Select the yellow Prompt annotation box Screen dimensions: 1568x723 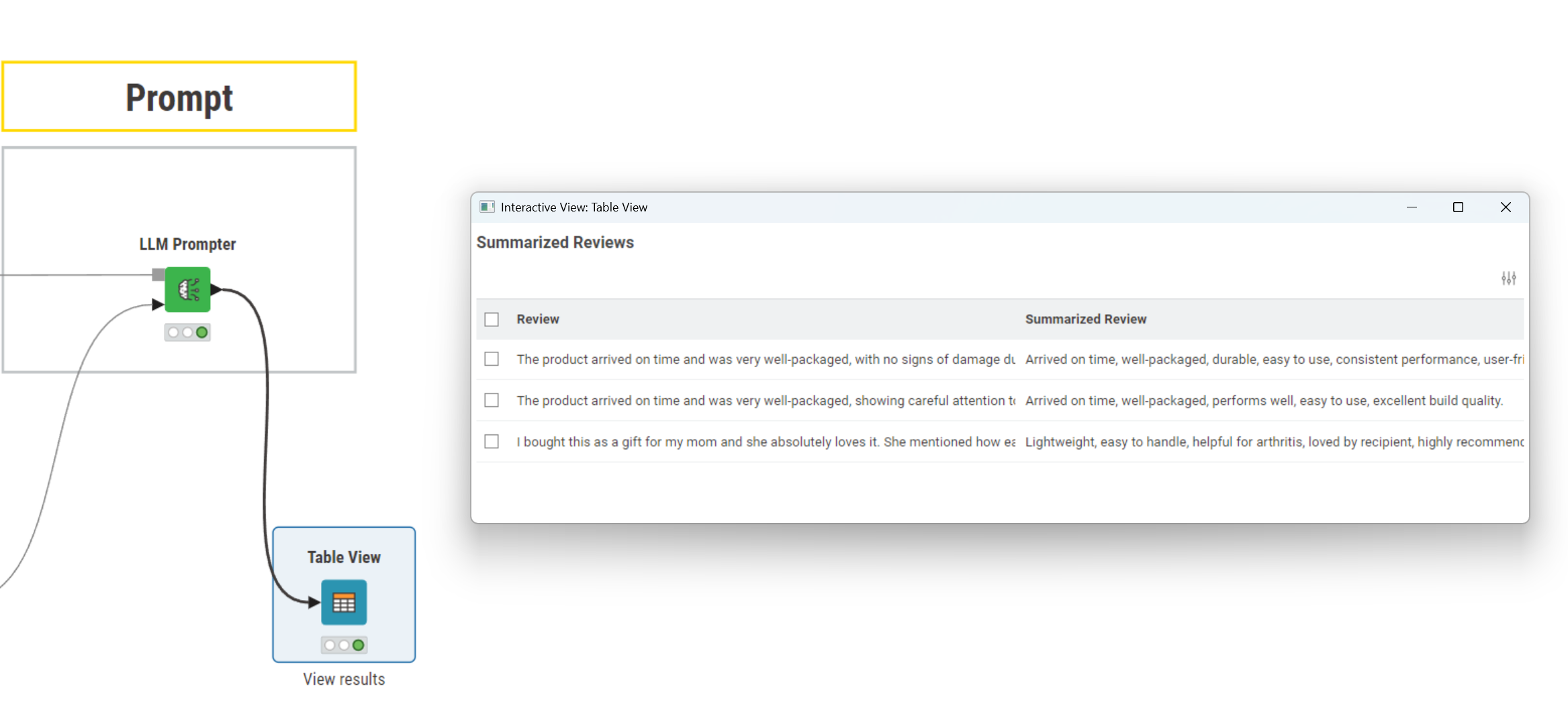(x=179, y=97)
